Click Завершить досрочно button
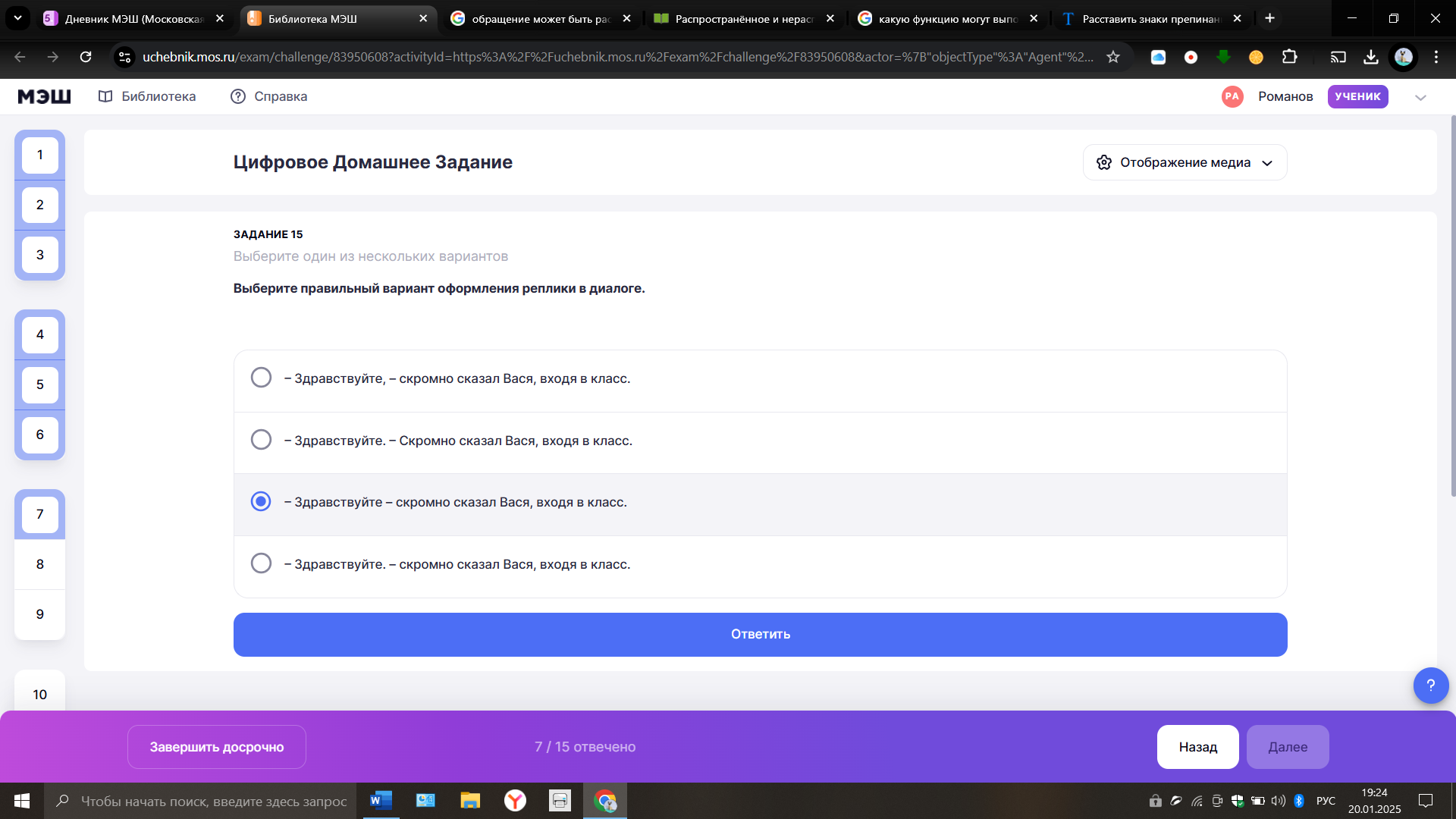 point(216,747)
